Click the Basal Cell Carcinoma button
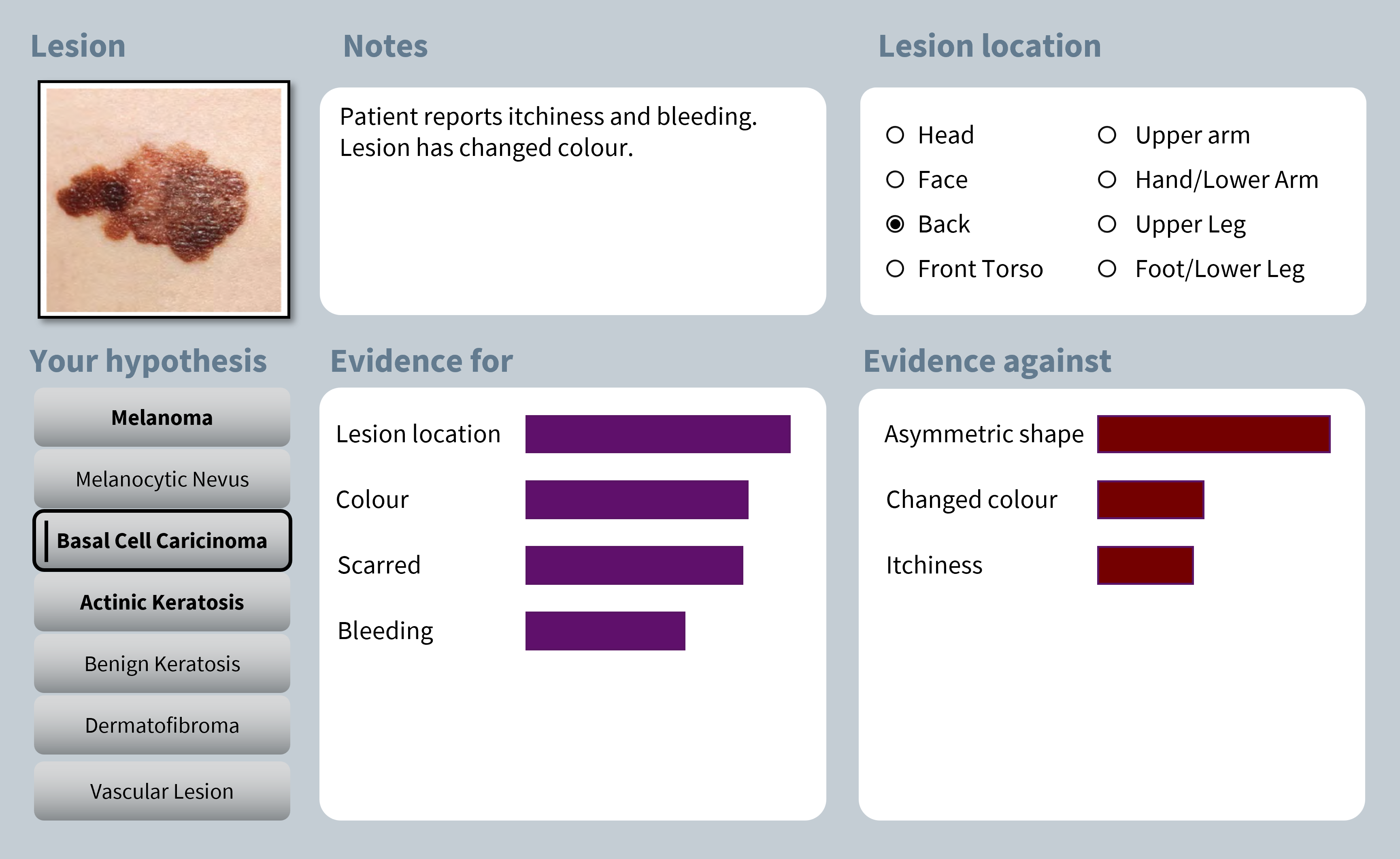The width and height of the screenshot is (1400, 859). tap(162, 541)
